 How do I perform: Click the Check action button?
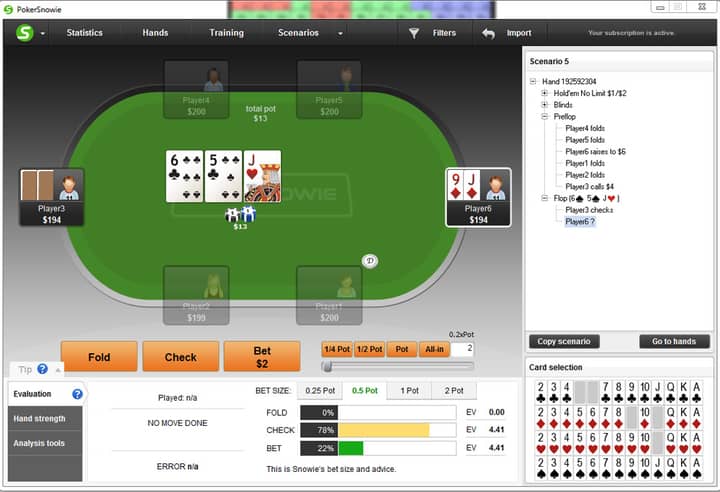(180, 357)
